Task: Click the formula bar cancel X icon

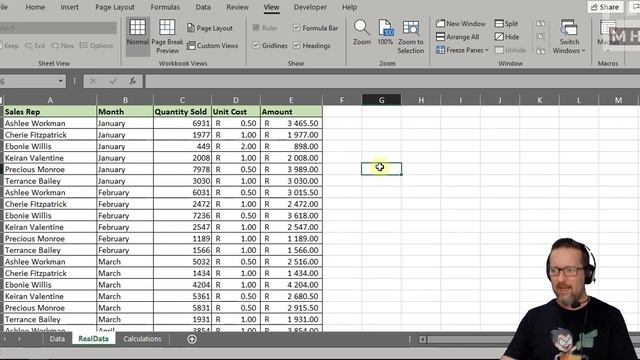Action: tap(93, 81)
